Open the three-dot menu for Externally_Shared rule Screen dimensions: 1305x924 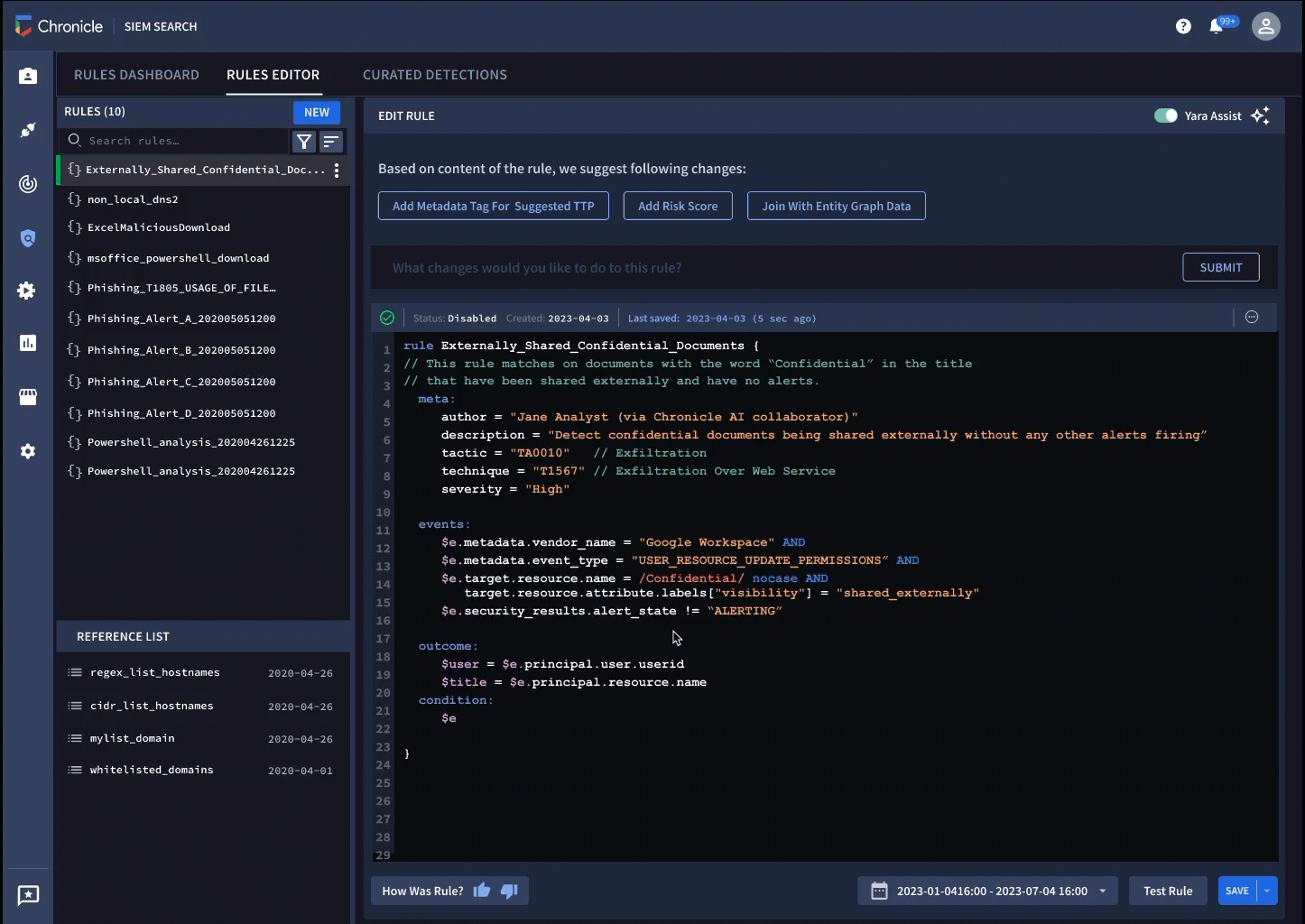point(337,170)
